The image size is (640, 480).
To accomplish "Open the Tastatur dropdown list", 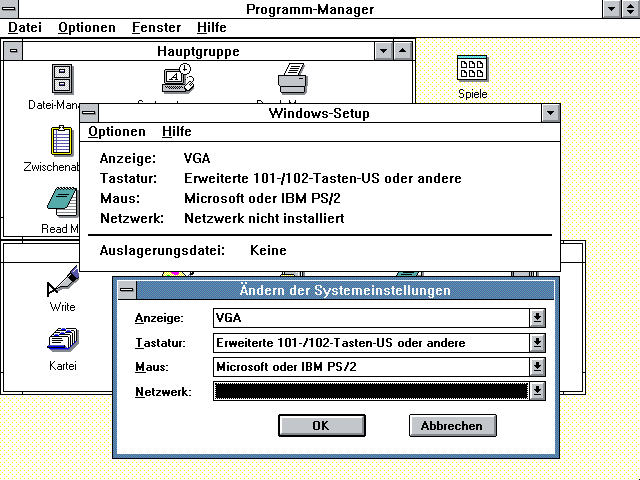I will click(537, 343).
